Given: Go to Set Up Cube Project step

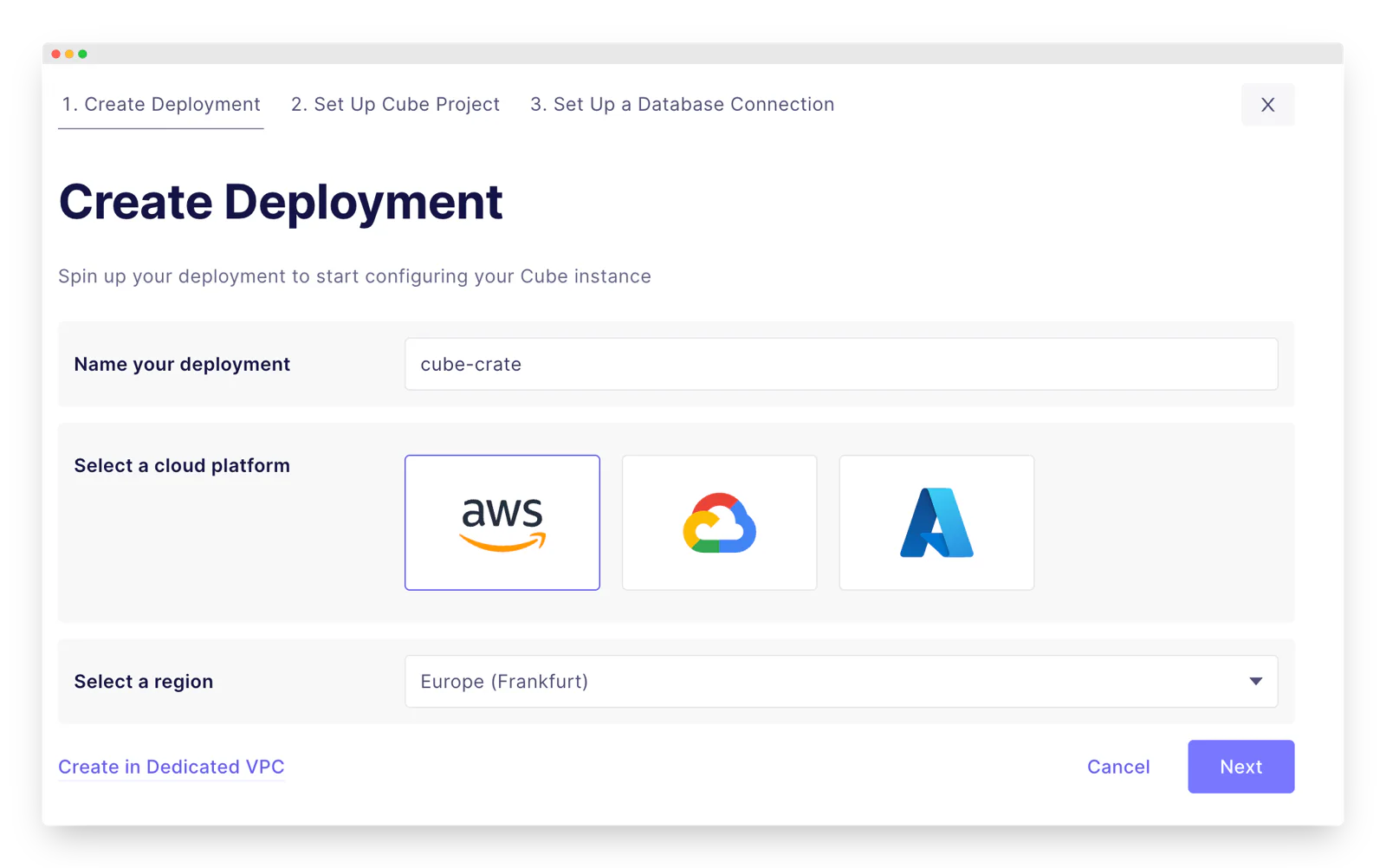Looking at the screenshot, I should point(395,105).
